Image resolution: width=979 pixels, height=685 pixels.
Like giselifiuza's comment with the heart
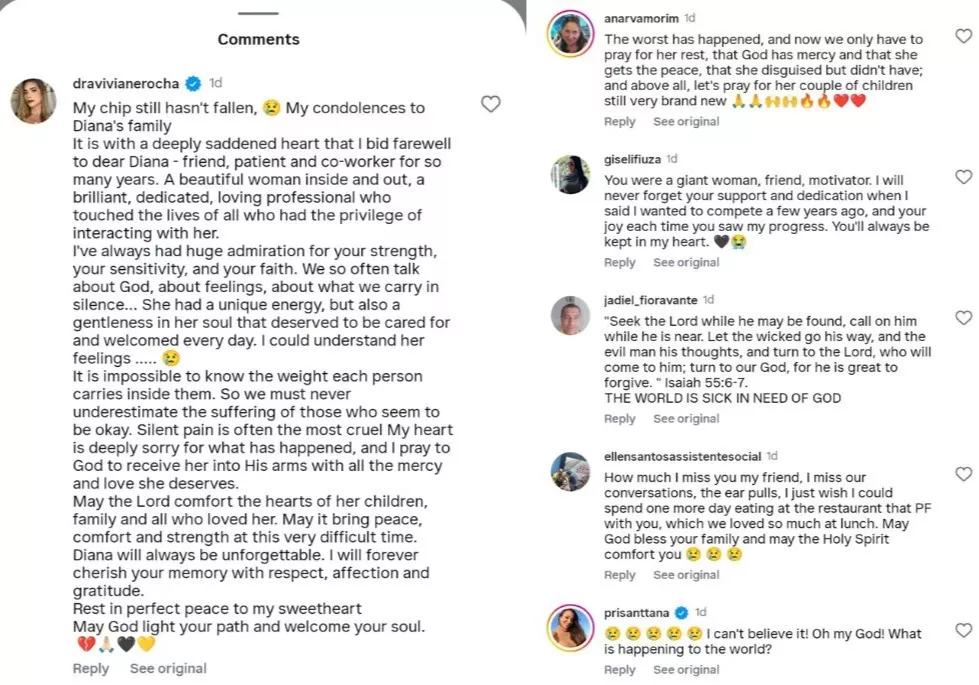(963, 177)
